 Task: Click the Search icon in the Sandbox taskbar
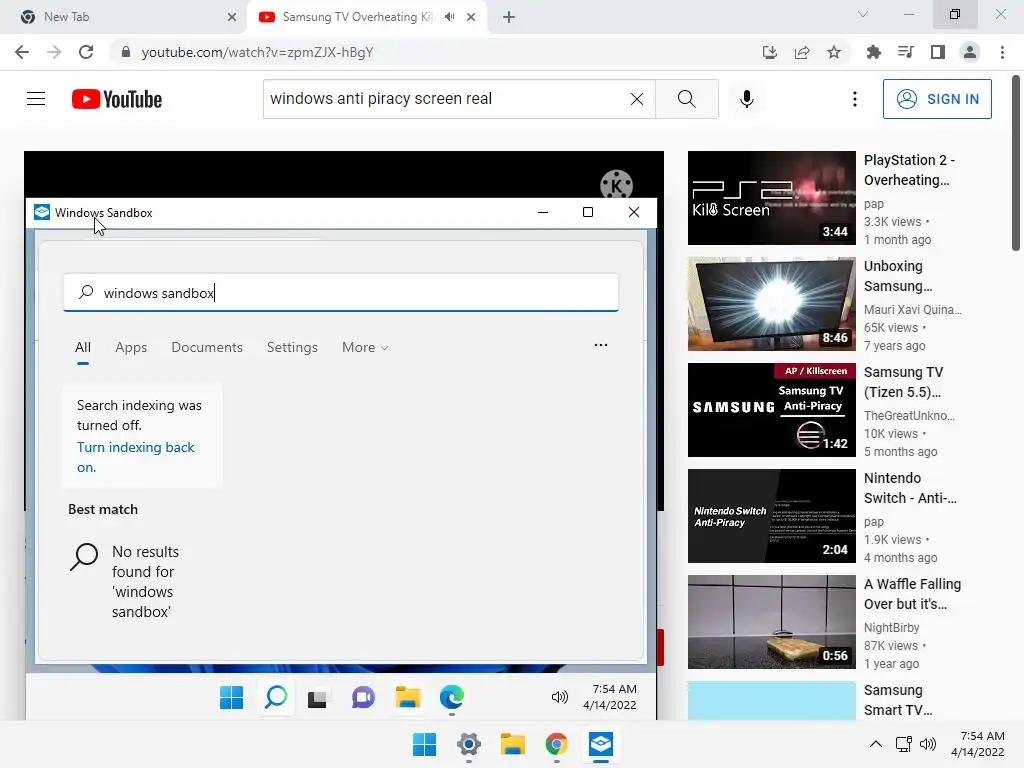coord(276,697)
